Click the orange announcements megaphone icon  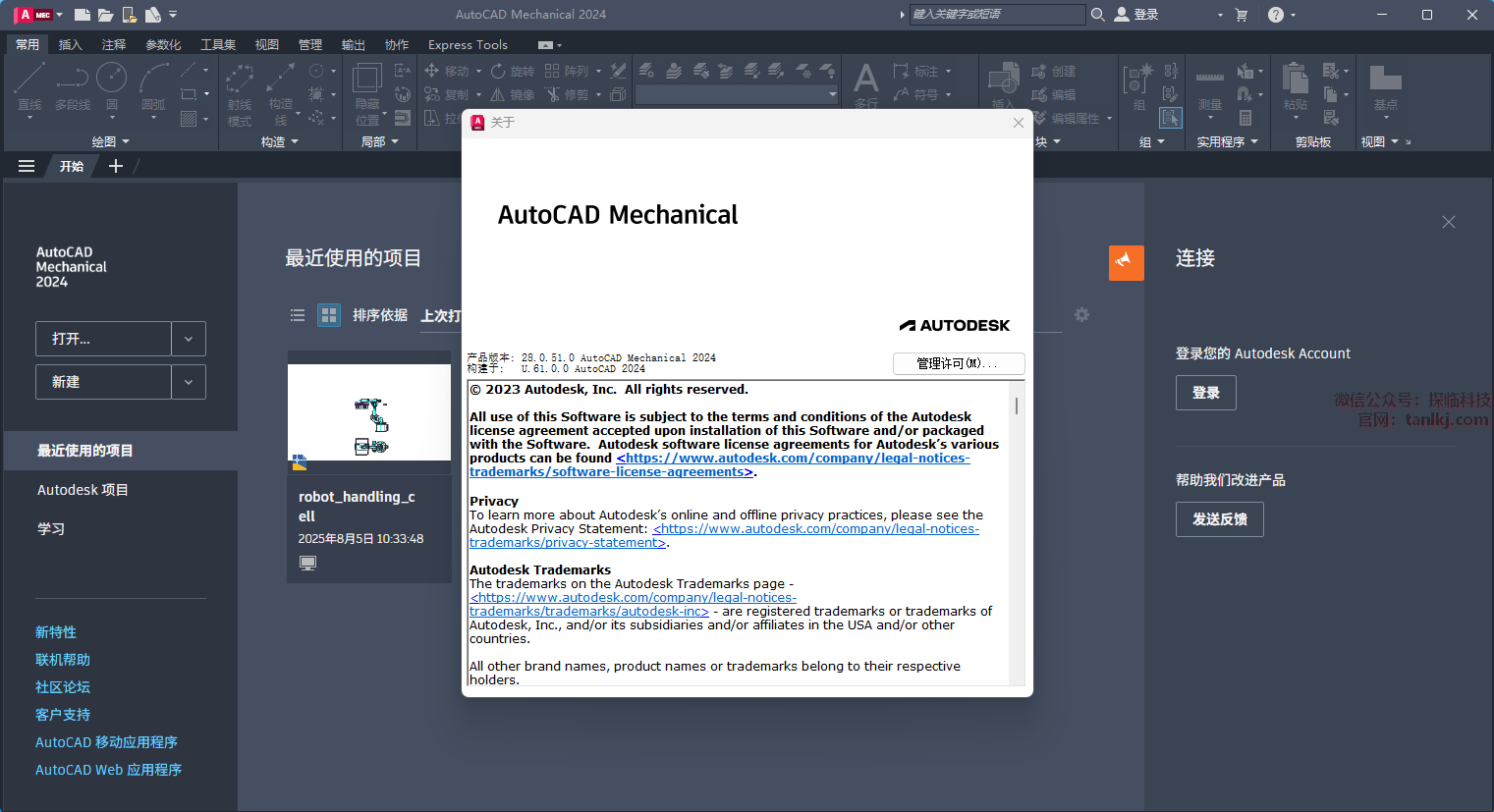point(1126,262)
